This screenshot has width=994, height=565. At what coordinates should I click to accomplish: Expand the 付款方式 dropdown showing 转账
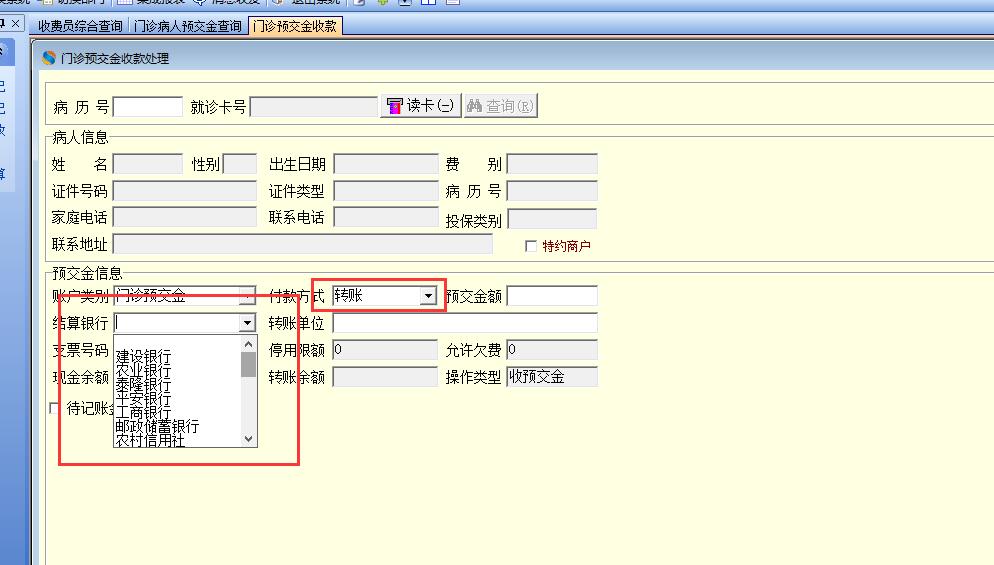429,295
